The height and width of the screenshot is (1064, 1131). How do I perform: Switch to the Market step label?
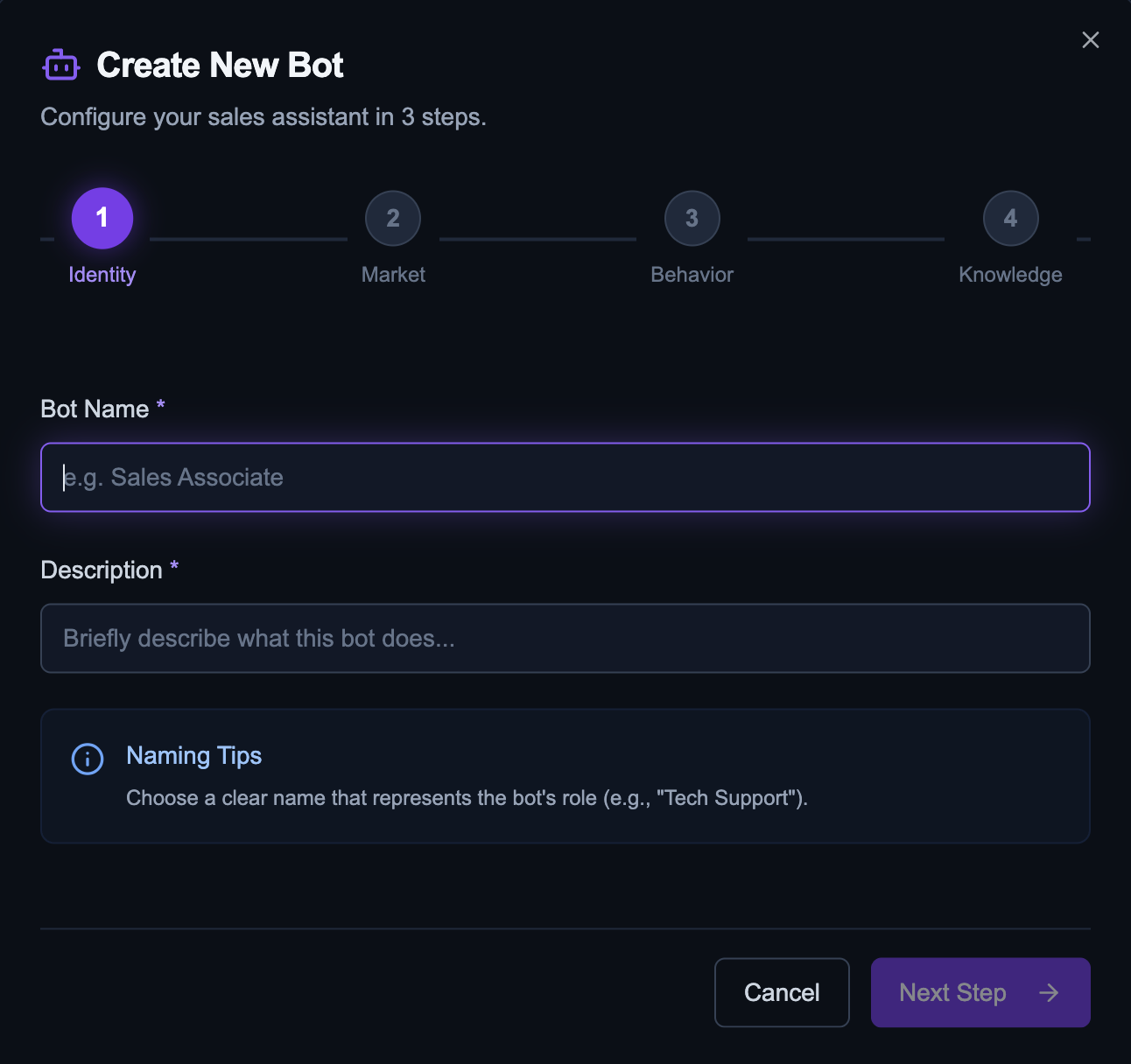click(393, 275)
